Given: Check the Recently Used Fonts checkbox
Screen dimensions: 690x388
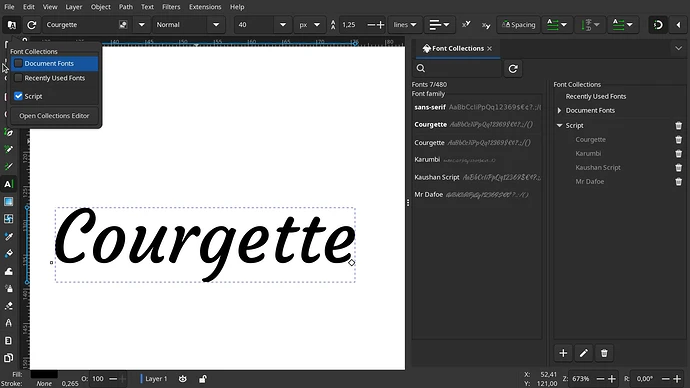Looking at the screenshot, I should point(18,78).
